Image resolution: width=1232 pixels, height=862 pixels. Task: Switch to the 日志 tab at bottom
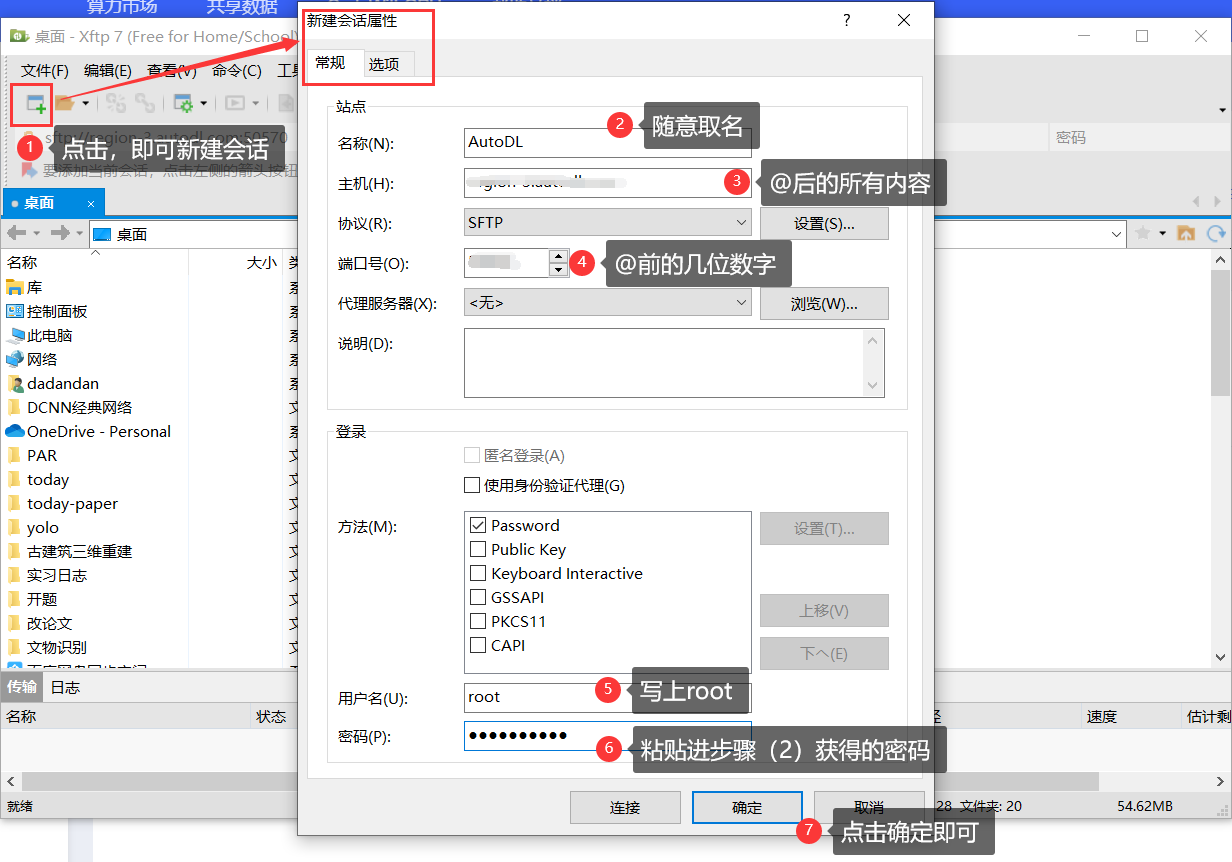[x=65, y=687]
